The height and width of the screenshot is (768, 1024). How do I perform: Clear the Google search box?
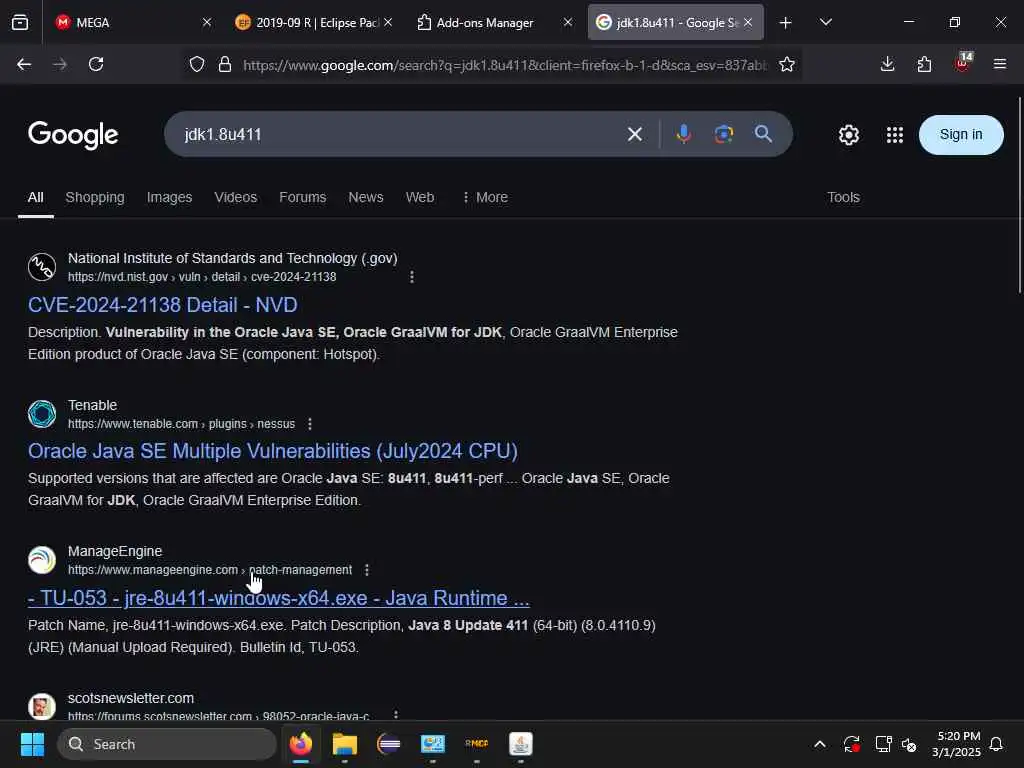click(634, 135)
